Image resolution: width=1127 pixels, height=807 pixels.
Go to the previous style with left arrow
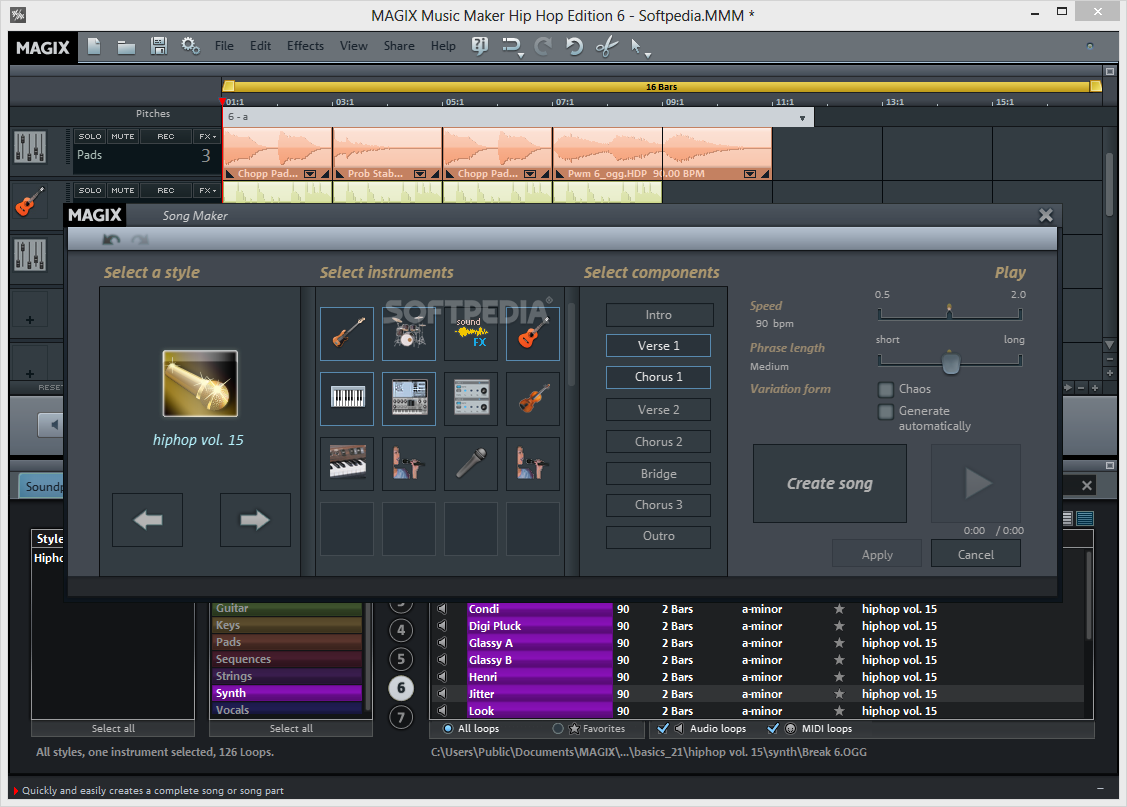(x=147, y=520)
